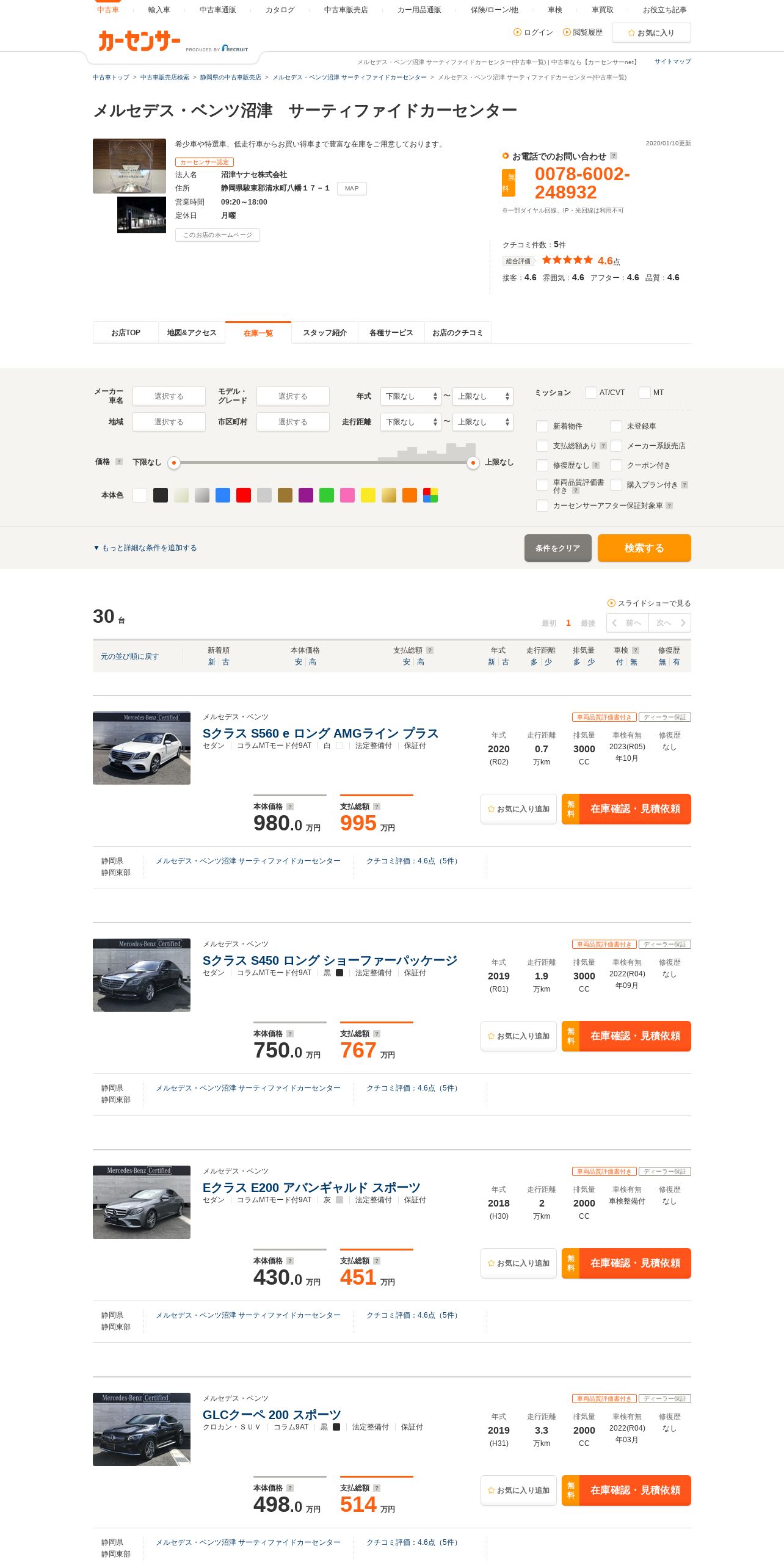
Task: Open browsing history (閲覧履歴)
Action: (583, 32)
